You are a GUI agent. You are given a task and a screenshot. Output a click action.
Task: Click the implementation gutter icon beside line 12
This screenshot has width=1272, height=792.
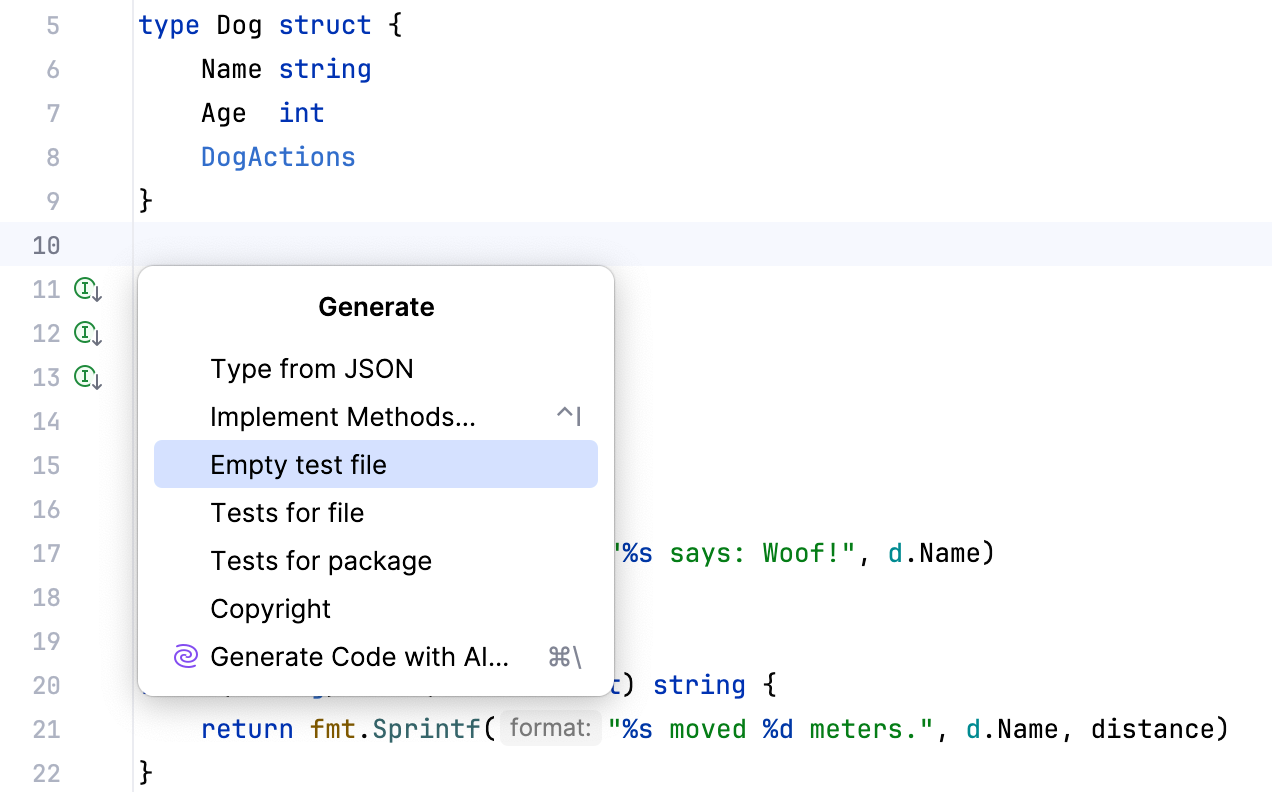pos(87,333)
